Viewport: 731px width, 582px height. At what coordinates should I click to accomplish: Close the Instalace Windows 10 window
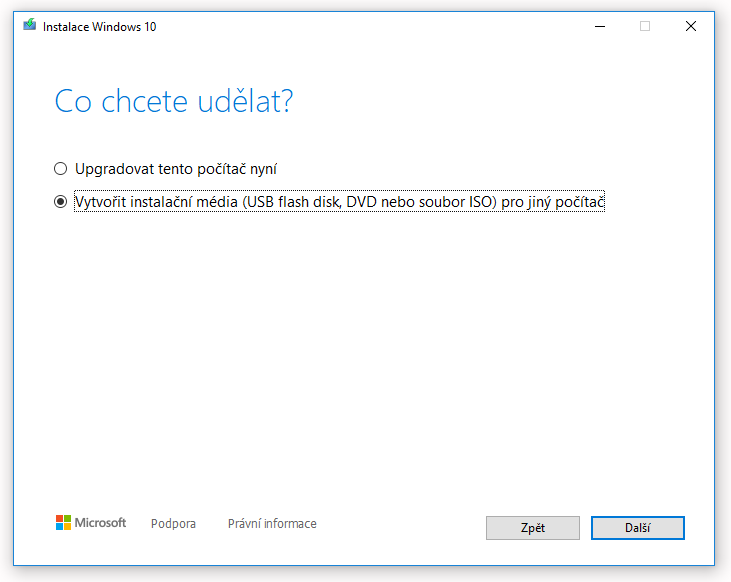click(691, 26)
